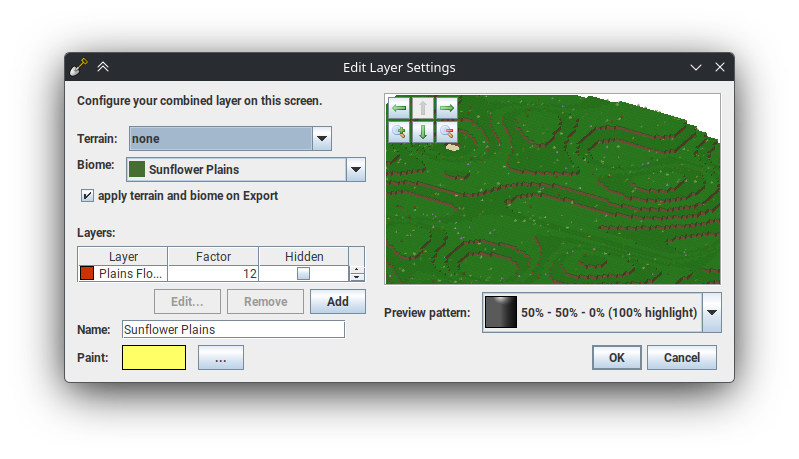799x459 pixels.
Task: Toggle apply terrain and biome on Export
Action: [x=88, y=196]
